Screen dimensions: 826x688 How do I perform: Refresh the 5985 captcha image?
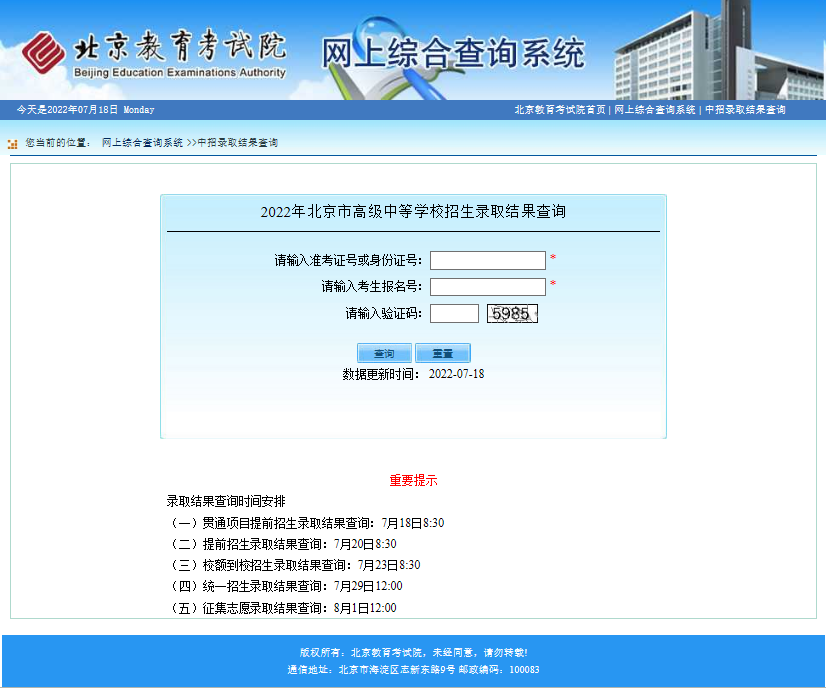[x=512, y=314]
